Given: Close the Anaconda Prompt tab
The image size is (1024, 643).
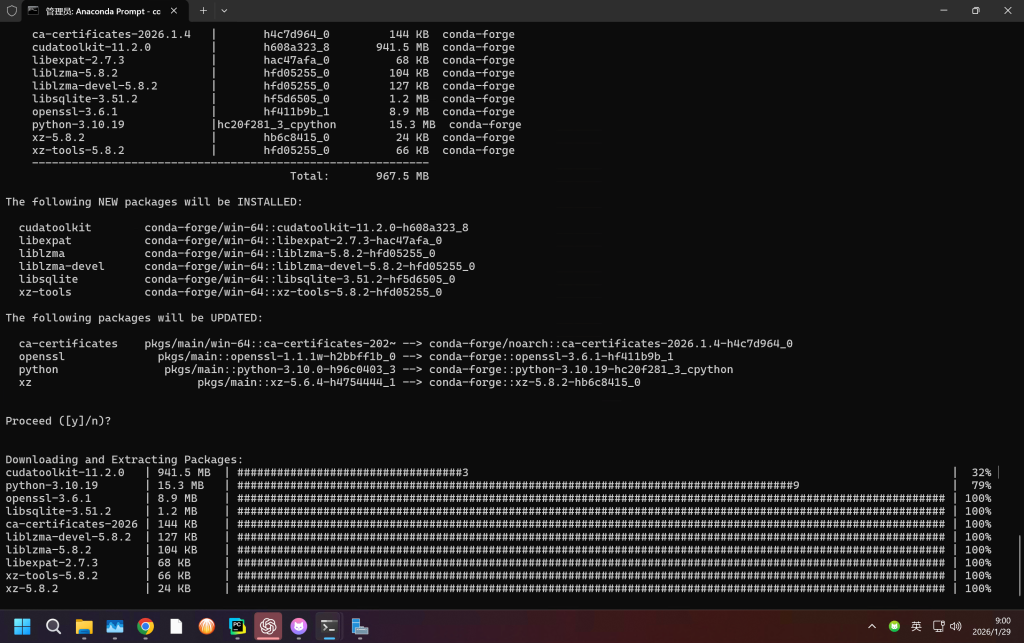Looking at the screenshot, I should click(x=174, y=10).
